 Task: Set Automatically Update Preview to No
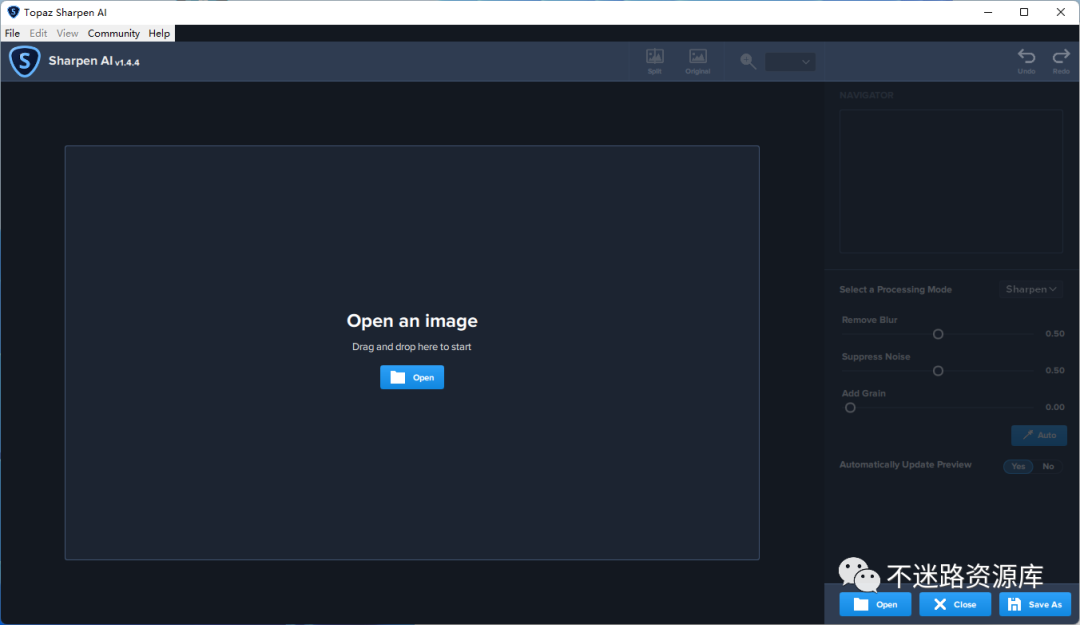[1048, 467]
